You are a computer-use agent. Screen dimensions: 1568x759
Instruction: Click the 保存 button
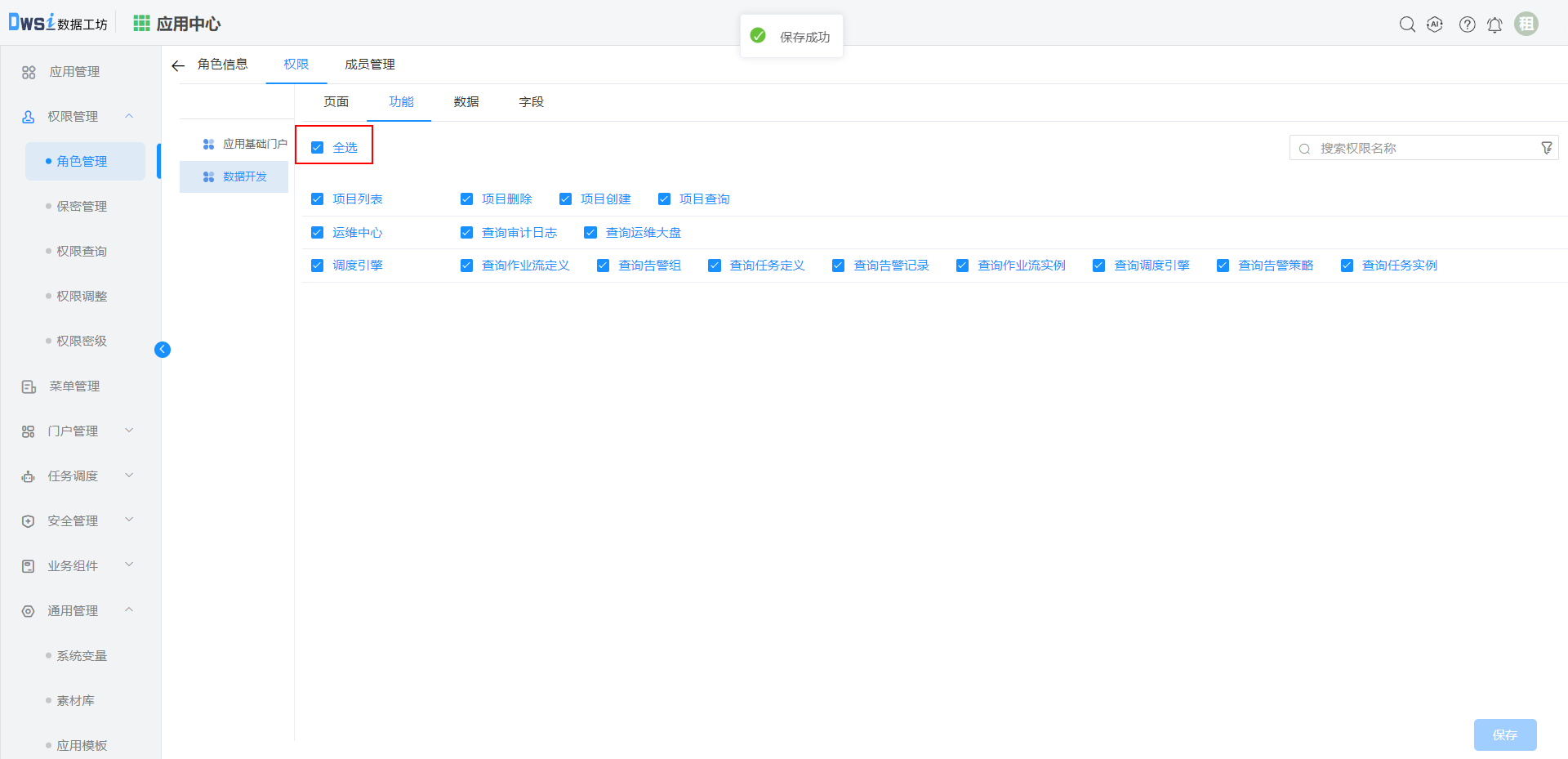click(1504, 734)
